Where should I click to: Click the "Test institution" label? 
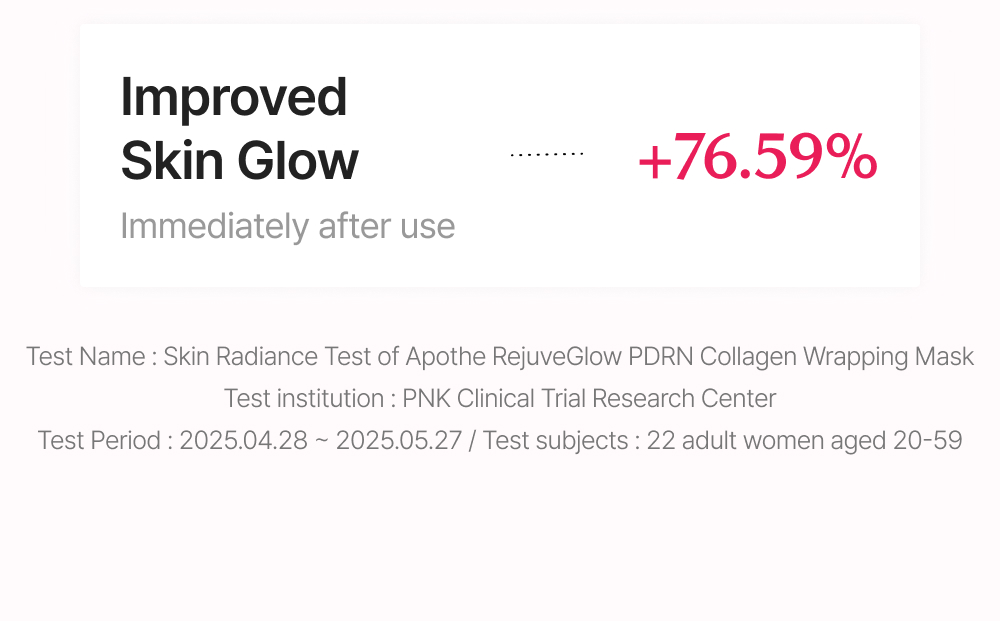303,398
